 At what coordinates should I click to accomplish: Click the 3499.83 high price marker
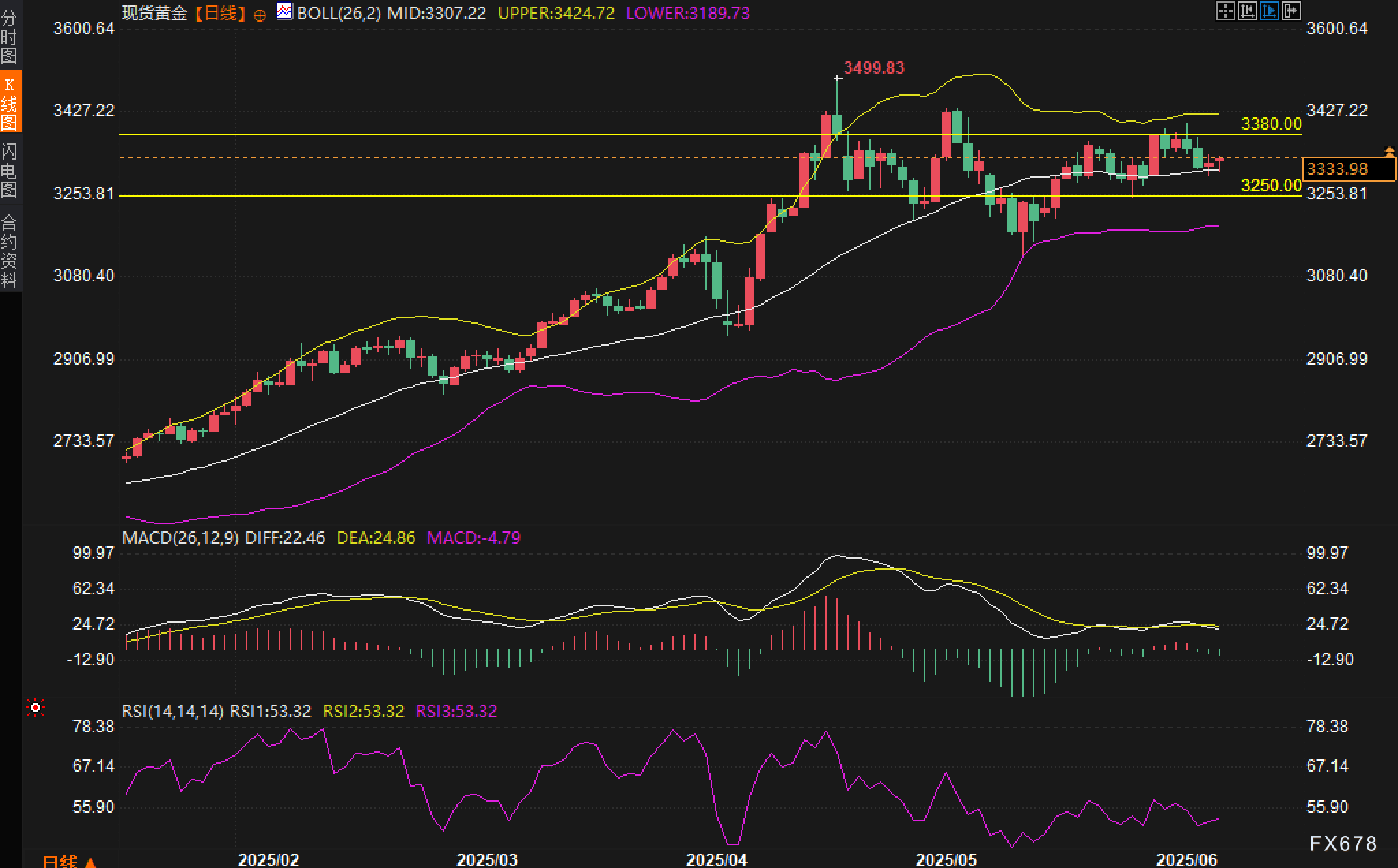click(x=873, y=68)
